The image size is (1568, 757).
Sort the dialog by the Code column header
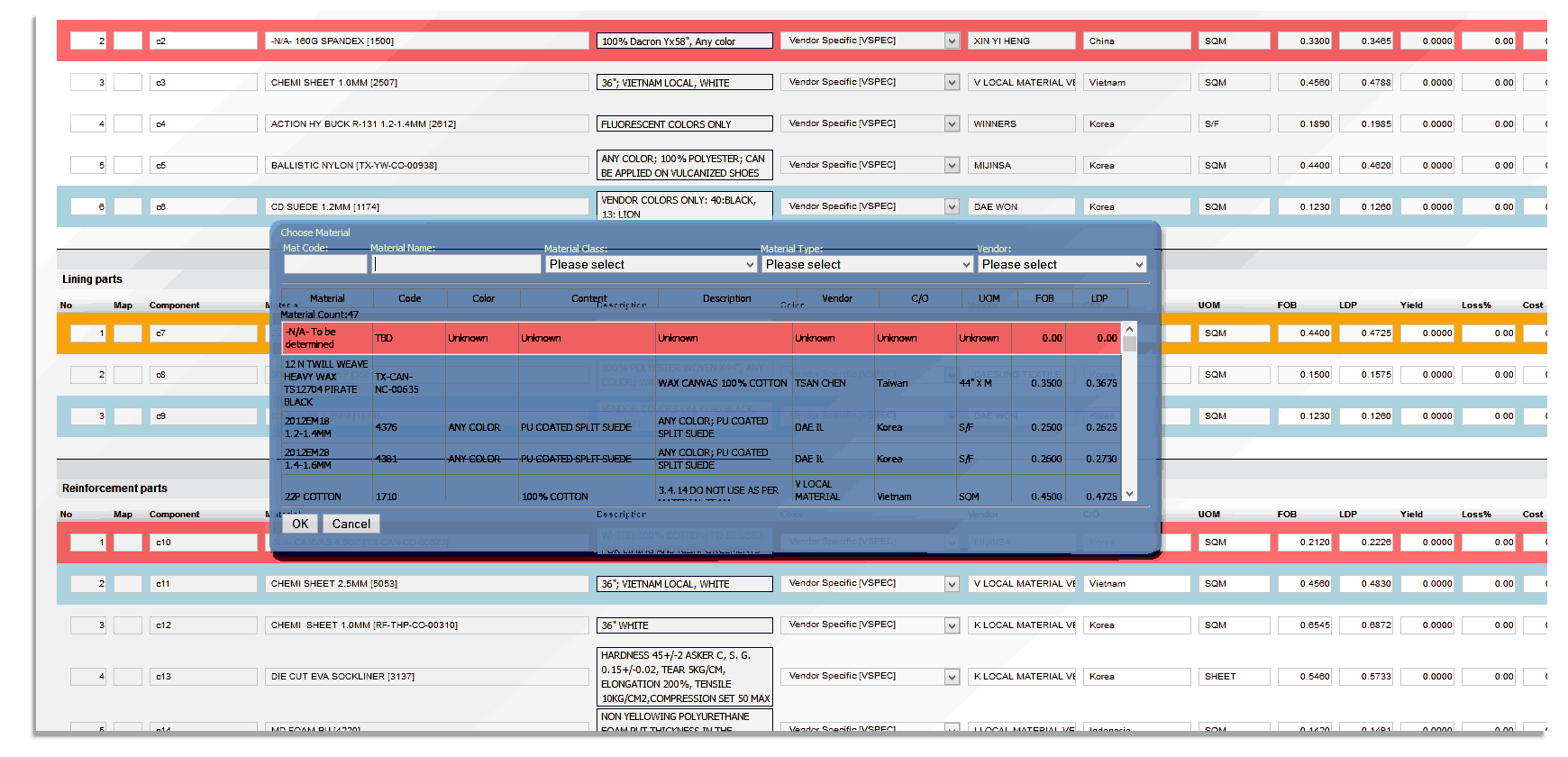tap(410, 298)
